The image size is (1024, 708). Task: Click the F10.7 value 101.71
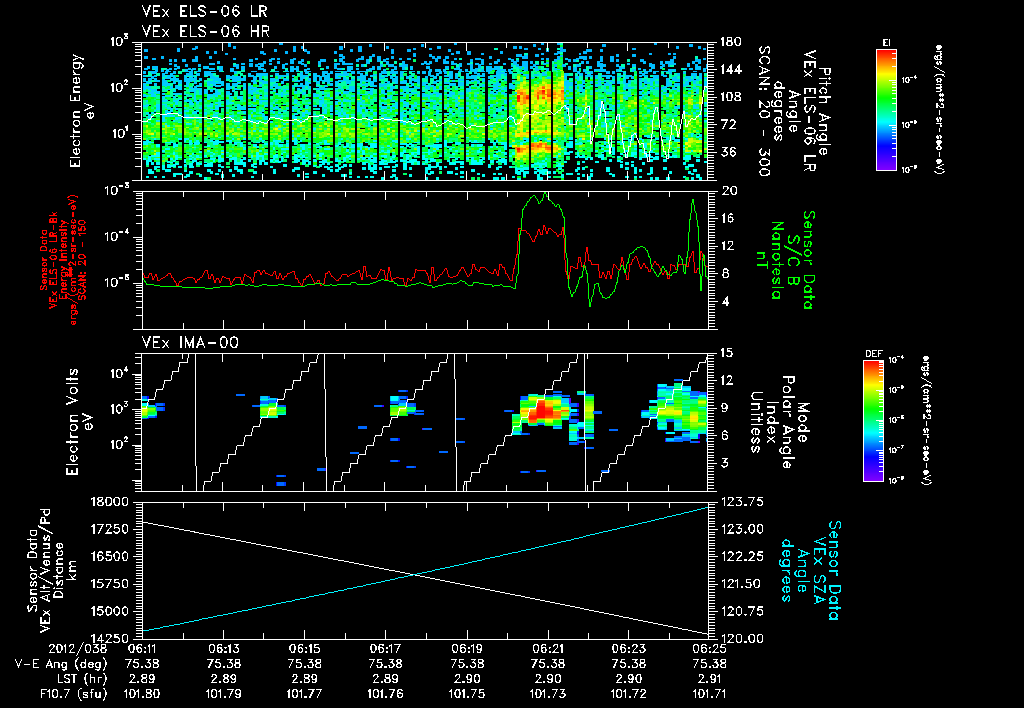709,694
